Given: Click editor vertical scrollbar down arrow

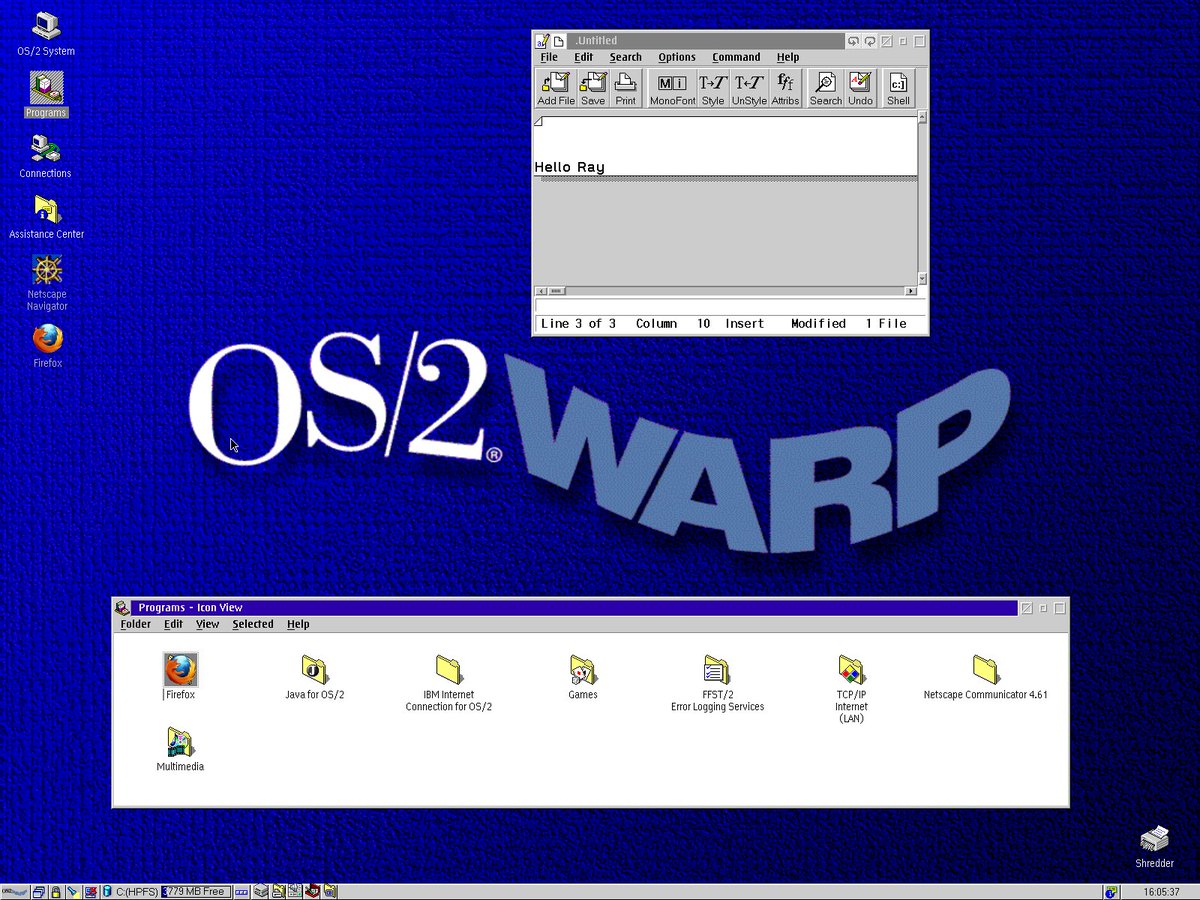Looking at the screenshot, I should pos(922,278).
